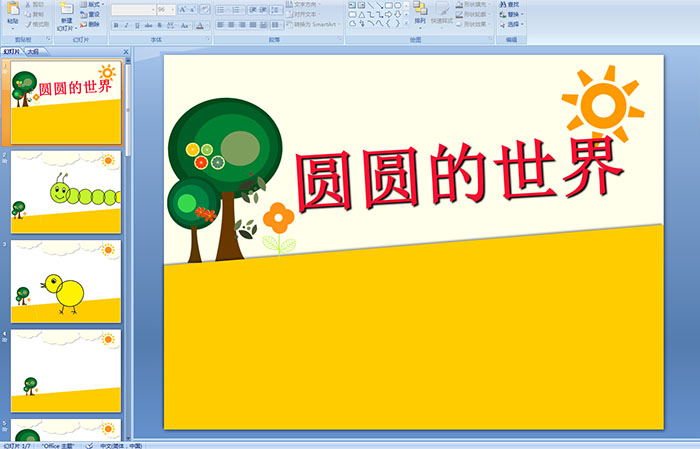The width and height of the screenshot is (700, 449).
Task: Click the Copy icon in clipboard group
Action: [28, 14]
